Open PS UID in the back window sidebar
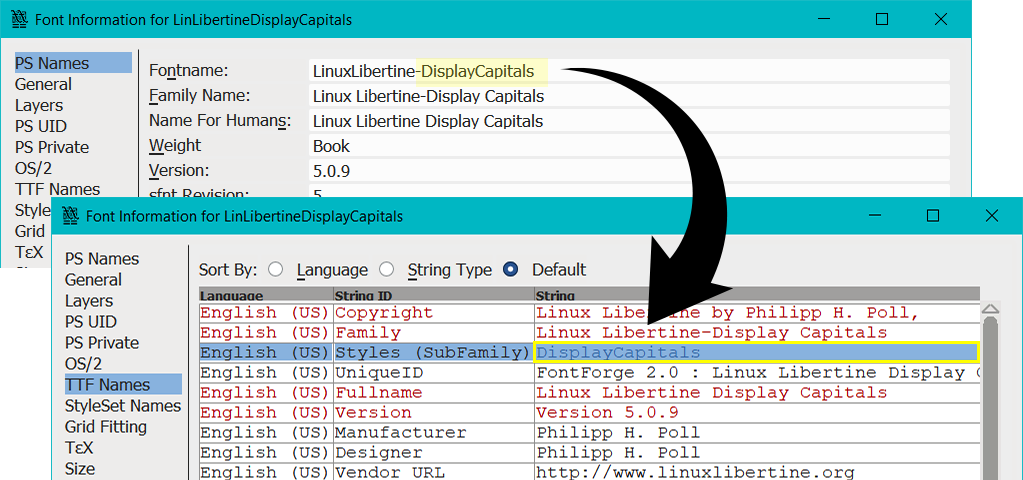This screenshot has width=1023, height=480. [x=40, y=126]
